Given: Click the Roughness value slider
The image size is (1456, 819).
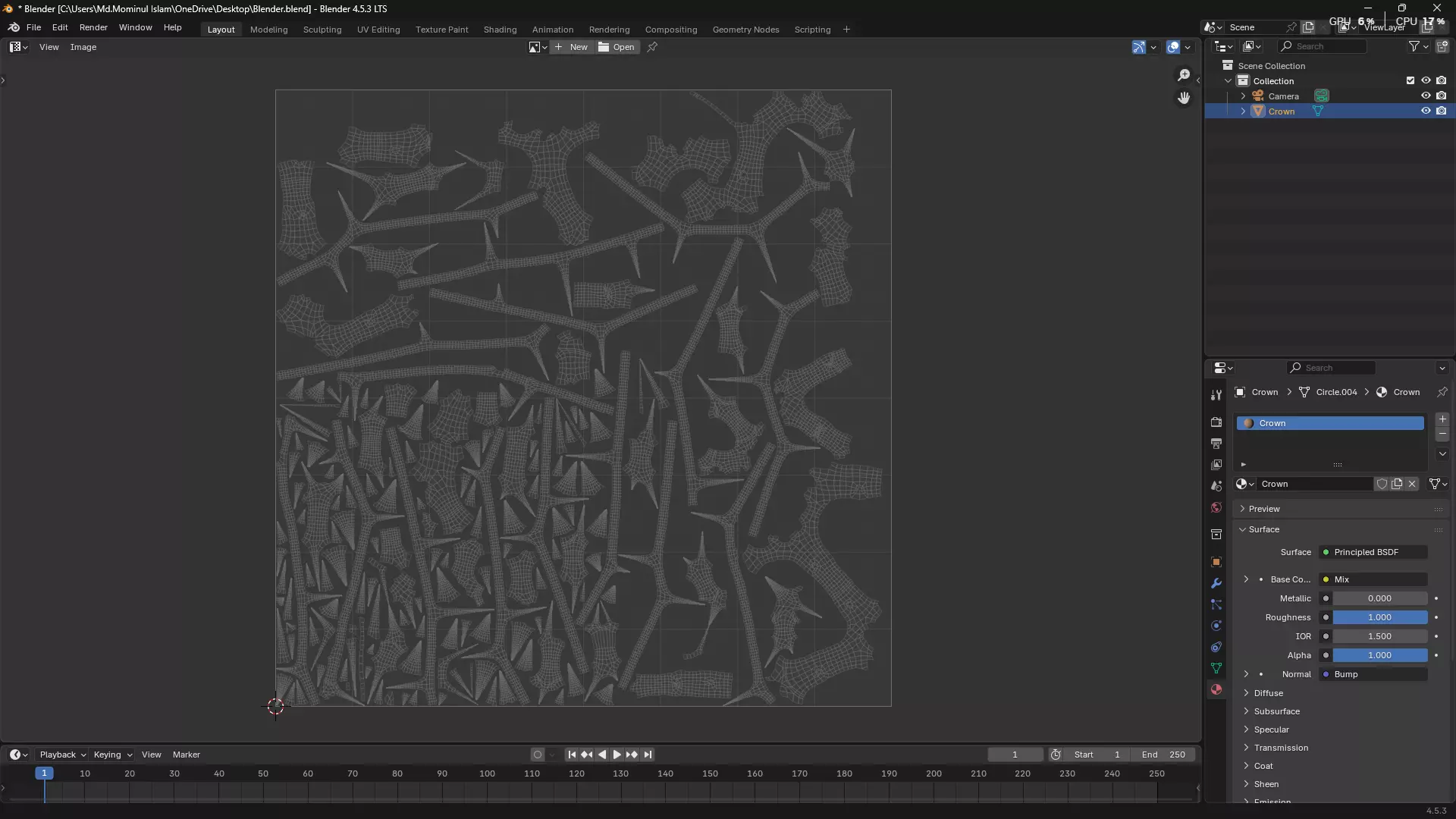Looking at the screenshot, I should (1379, 617).
